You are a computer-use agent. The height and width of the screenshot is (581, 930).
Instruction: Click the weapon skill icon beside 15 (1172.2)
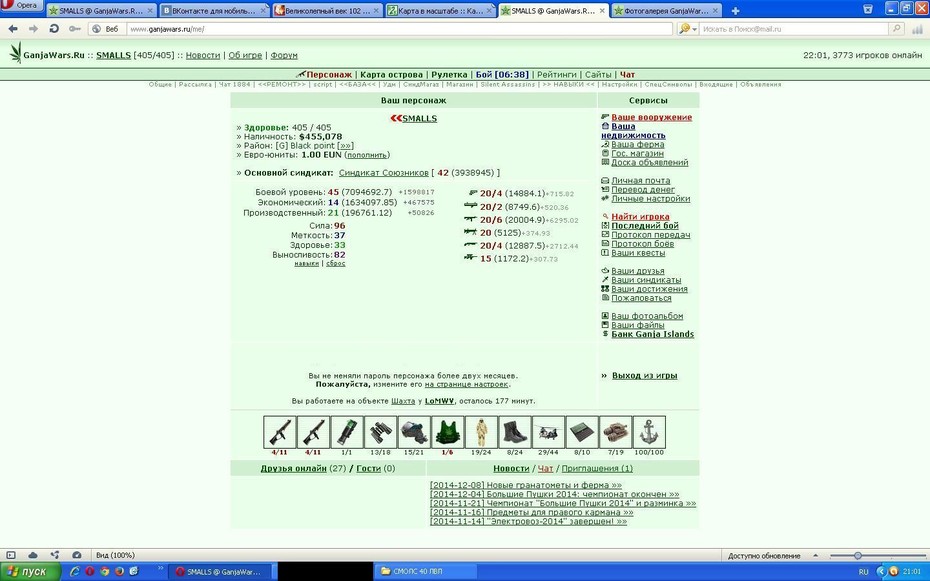(x=471, y=257)
